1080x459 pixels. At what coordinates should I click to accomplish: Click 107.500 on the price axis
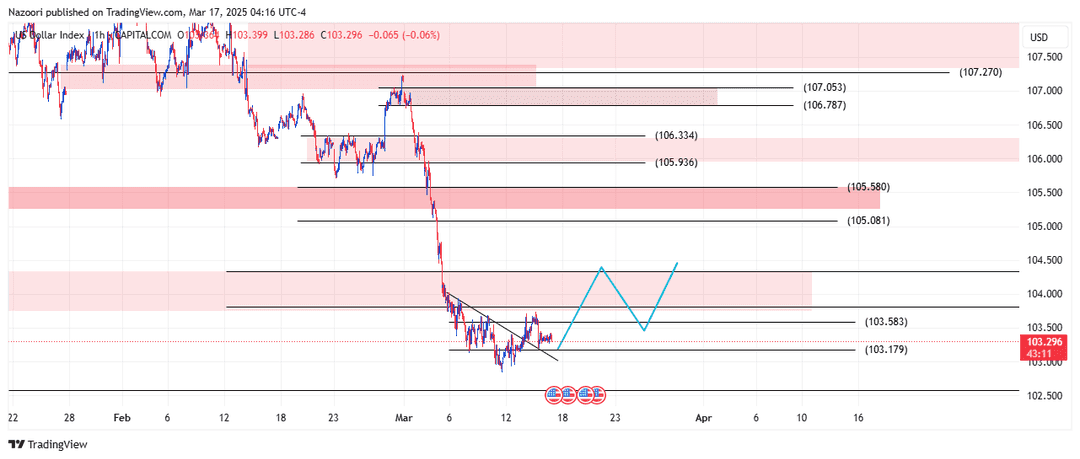click(x=1046, y=57)
